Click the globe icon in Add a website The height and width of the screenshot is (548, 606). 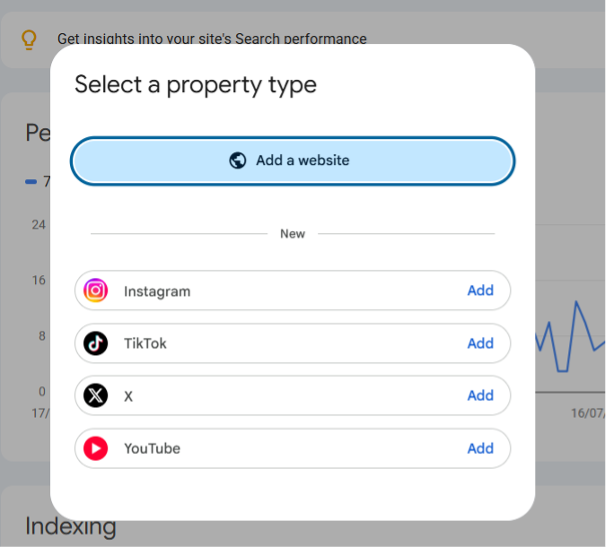[237, 160]
